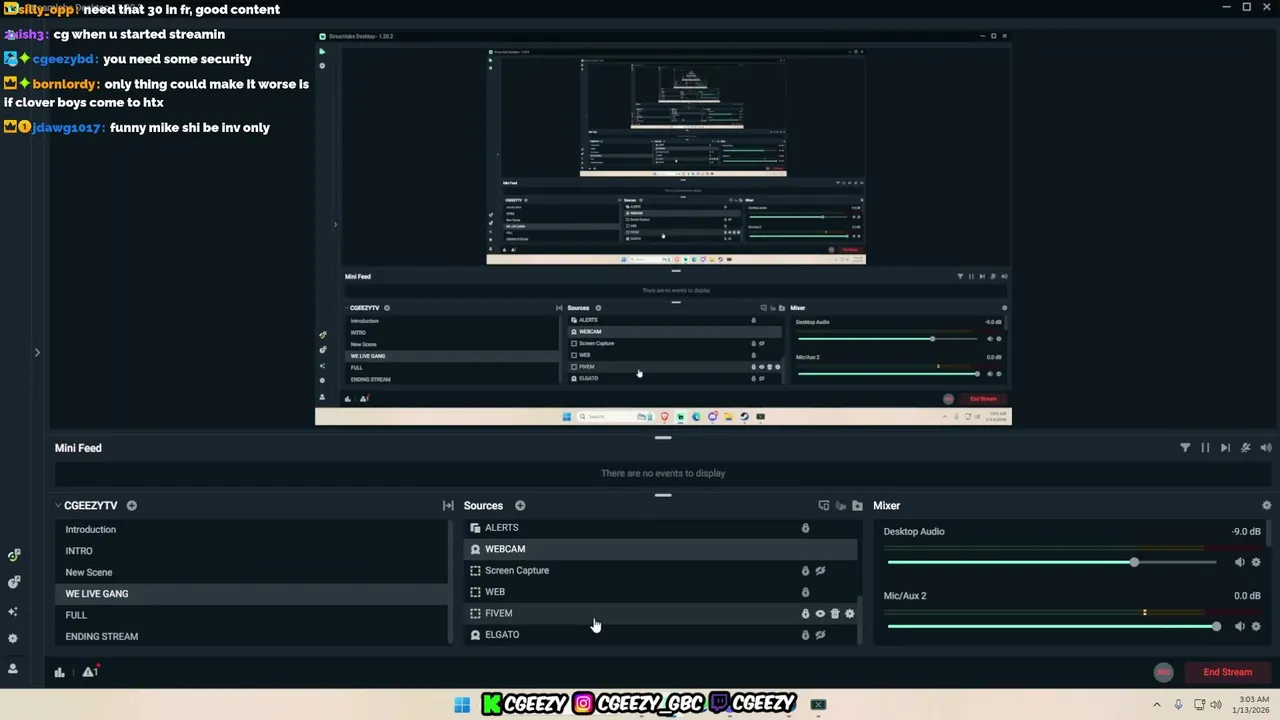
Task: Lock the ELGATO source
Action: pyautogui.click(x=805, y=635)
